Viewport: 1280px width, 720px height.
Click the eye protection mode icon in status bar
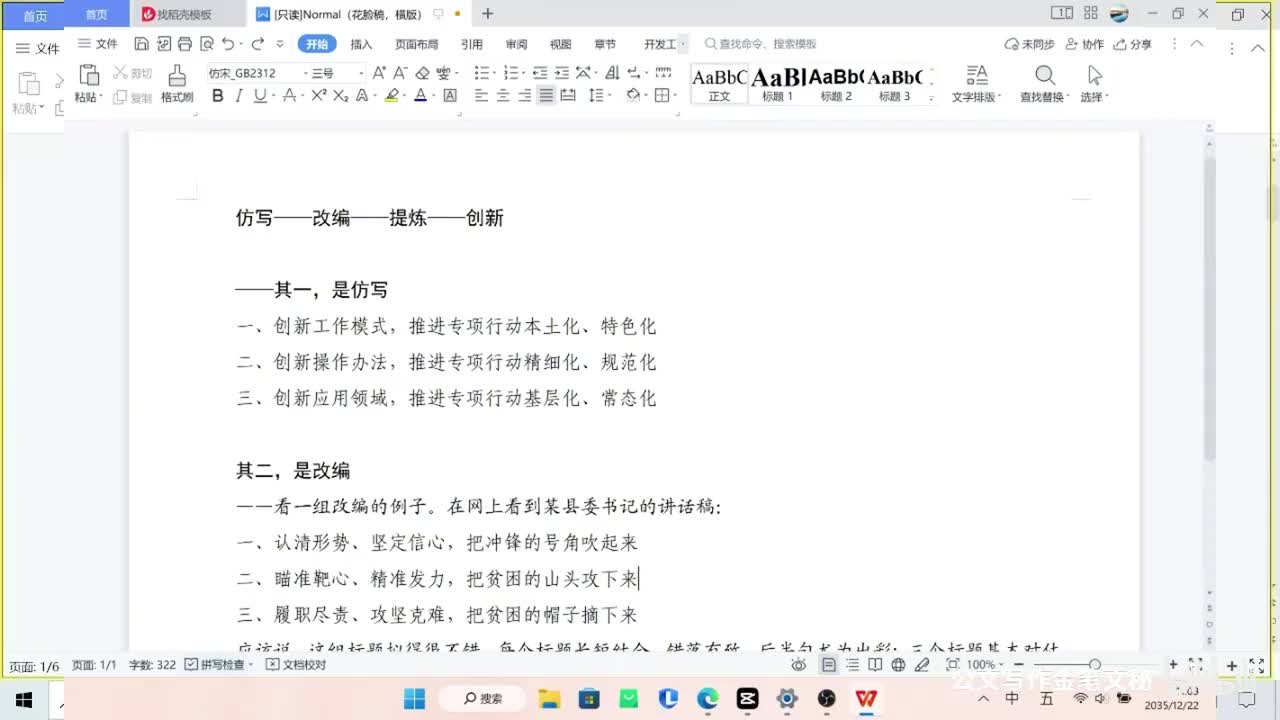click(x=798, y=665)
